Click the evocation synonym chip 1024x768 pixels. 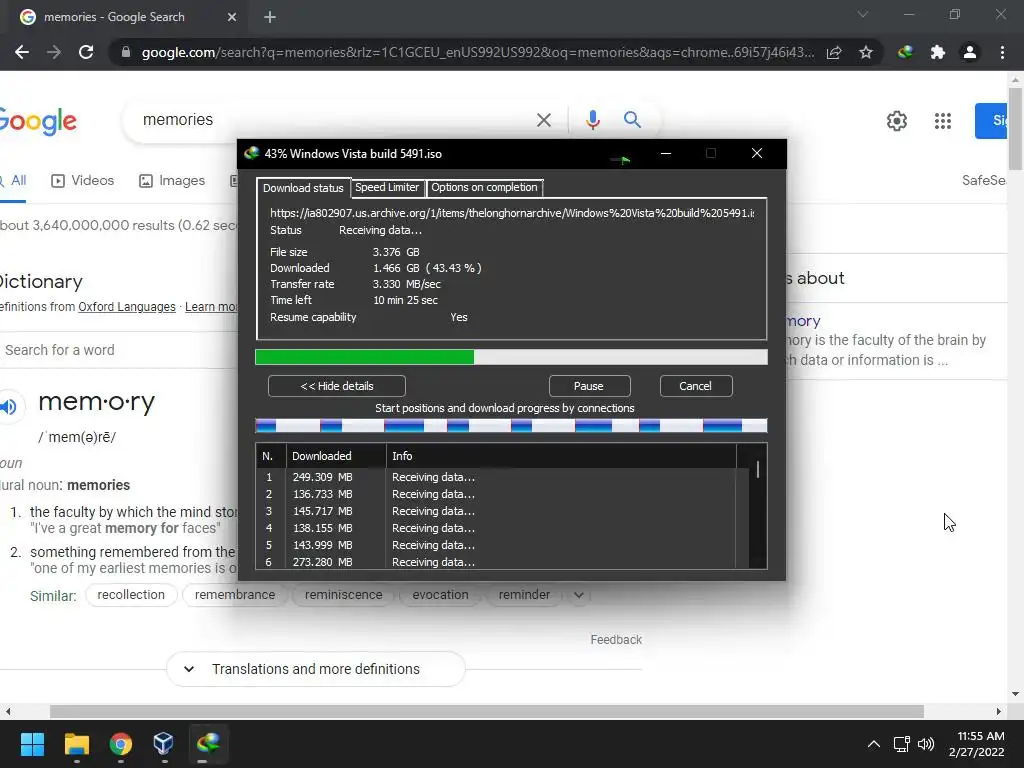tap(440, 595)
